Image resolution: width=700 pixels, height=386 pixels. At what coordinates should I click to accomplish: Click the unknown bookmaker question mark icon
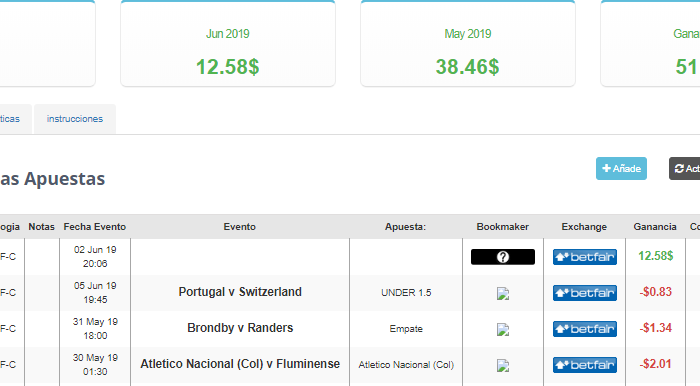click(503, 257)
